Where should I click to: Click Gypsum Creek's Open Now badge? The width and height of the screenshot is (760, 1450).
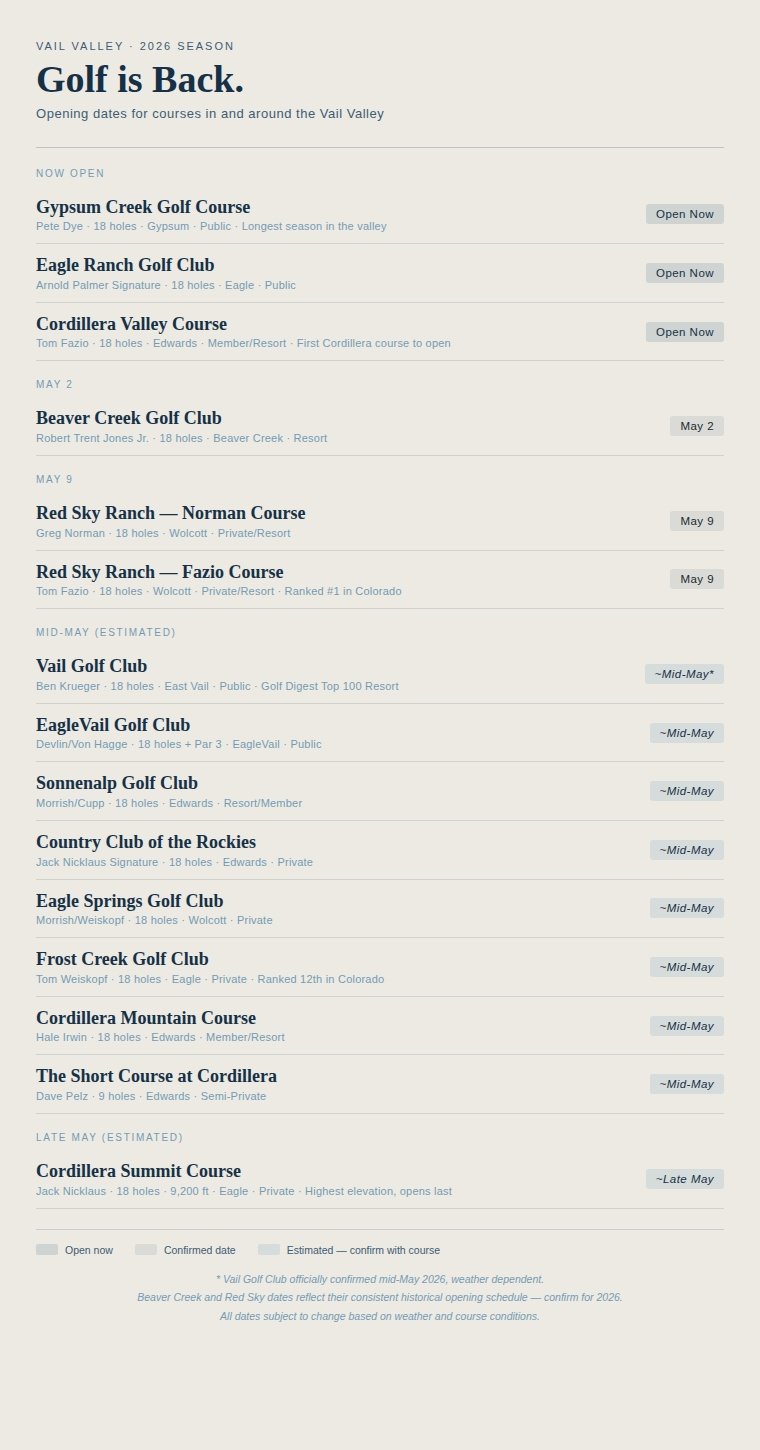(x=684, y=214)
